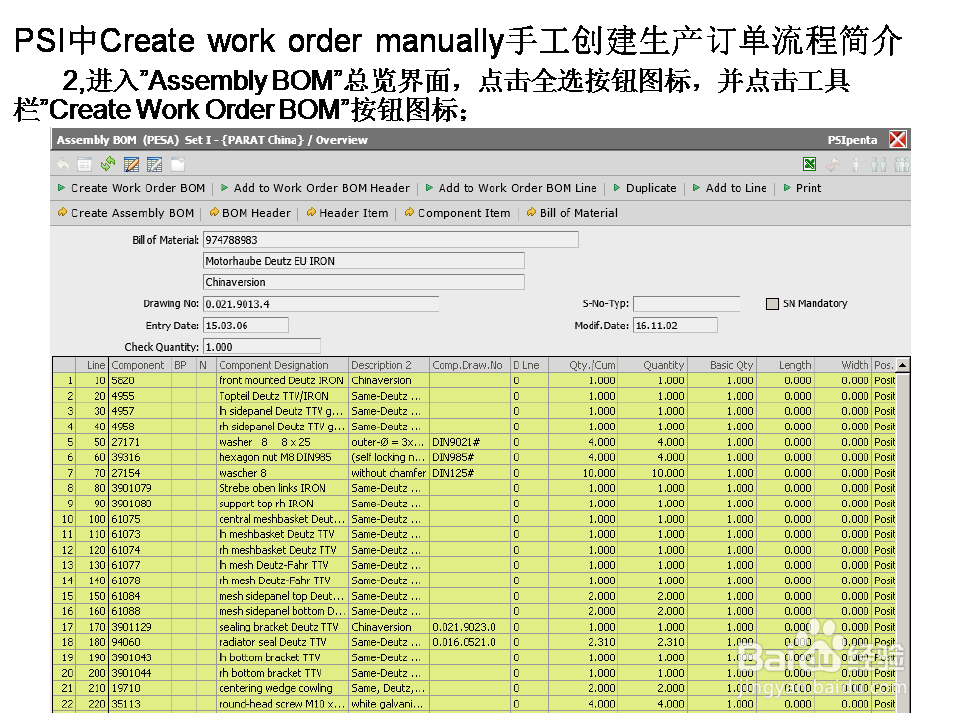Open the Bill of Material link
The height and width of the screenshot is (720, 960).
coord(572,213)
